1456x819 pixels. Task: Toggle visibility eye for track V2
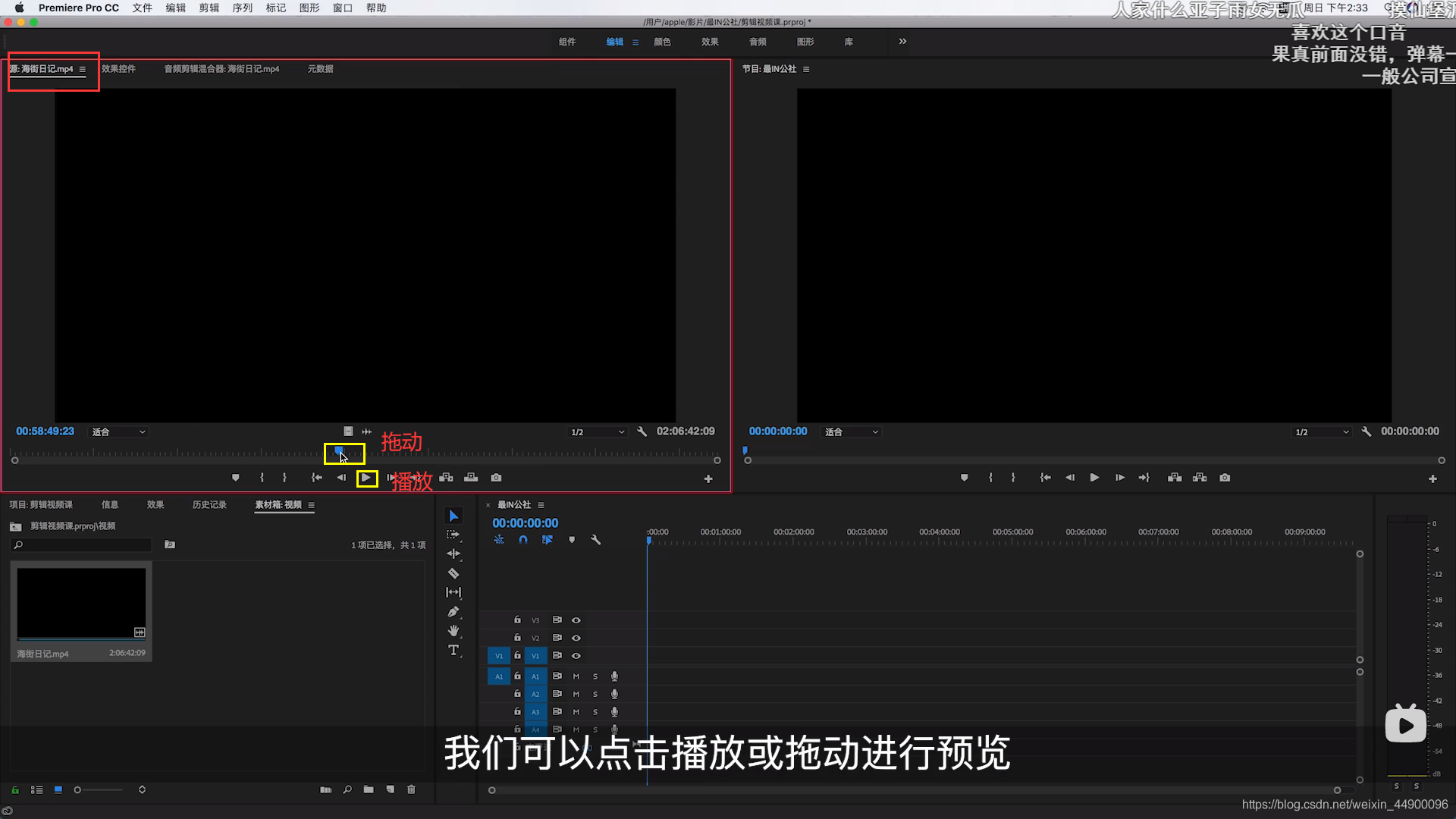click(x=576, y=638)
